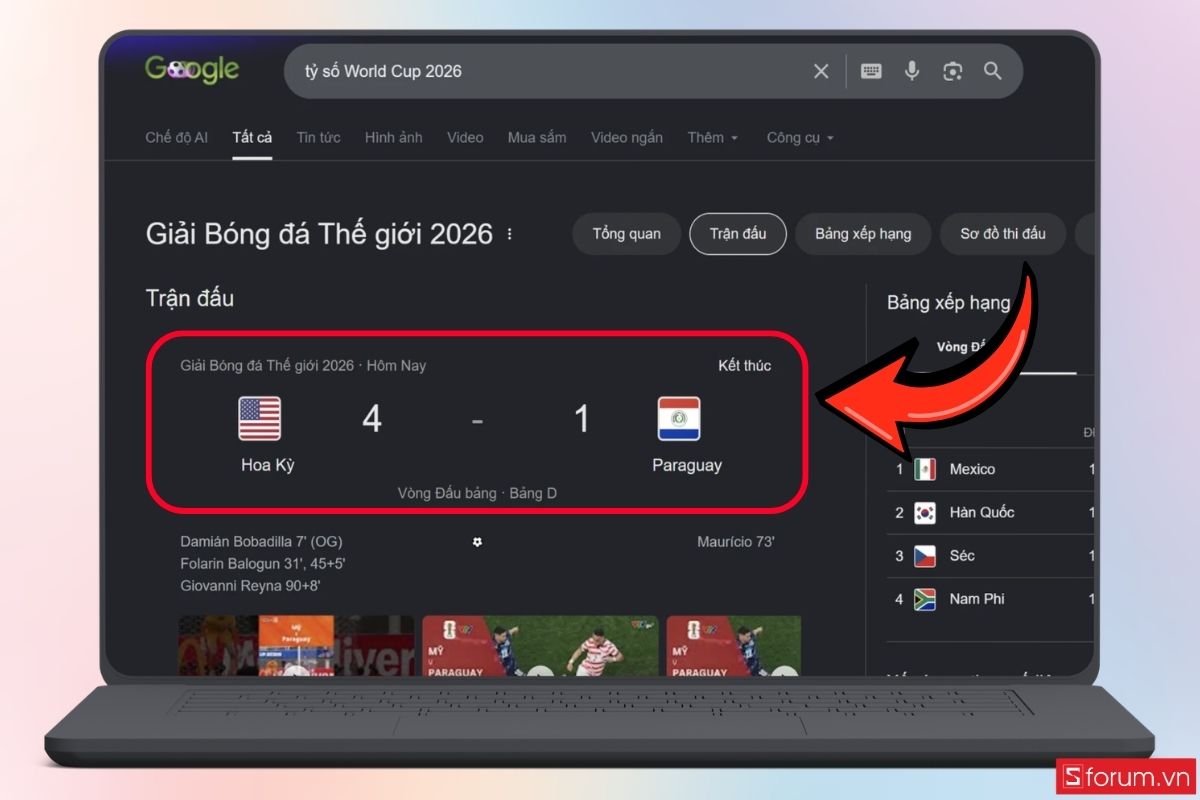Select the Tổng quan chip

click(x=627, y=234)
